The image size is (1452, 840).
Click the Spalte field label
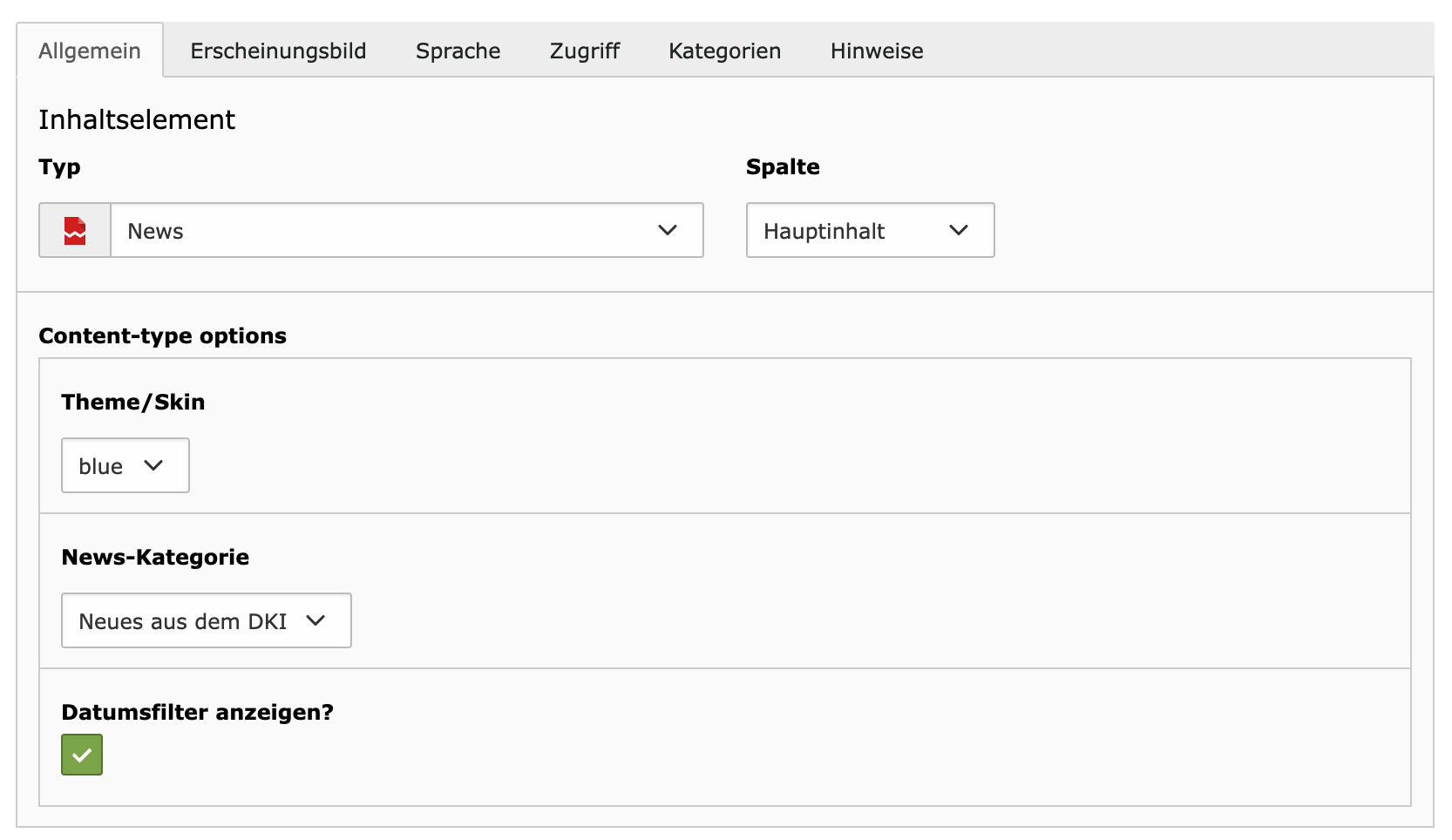(782, 167)
